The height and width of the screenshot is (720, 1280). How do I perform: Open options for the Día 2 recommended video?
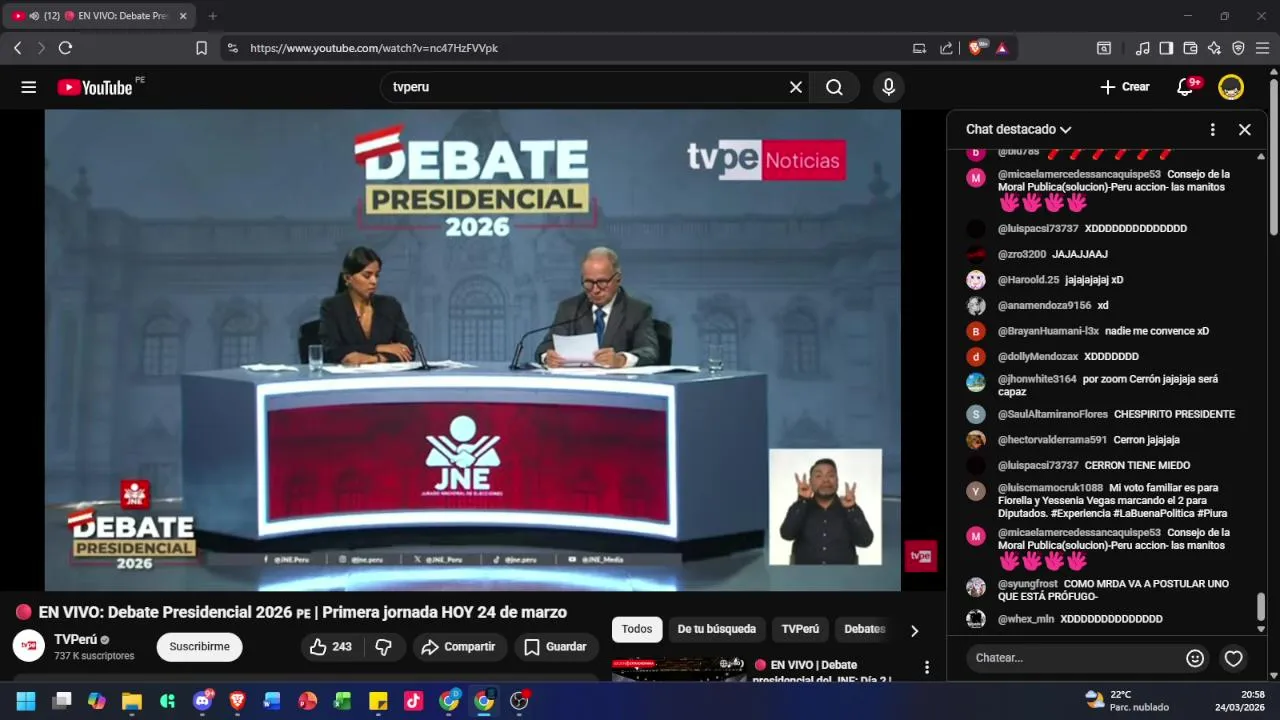927,667
